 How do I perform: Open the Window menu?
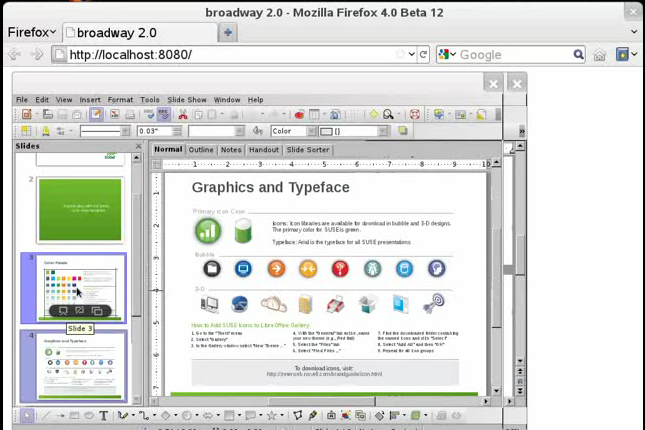coord(227,100)
